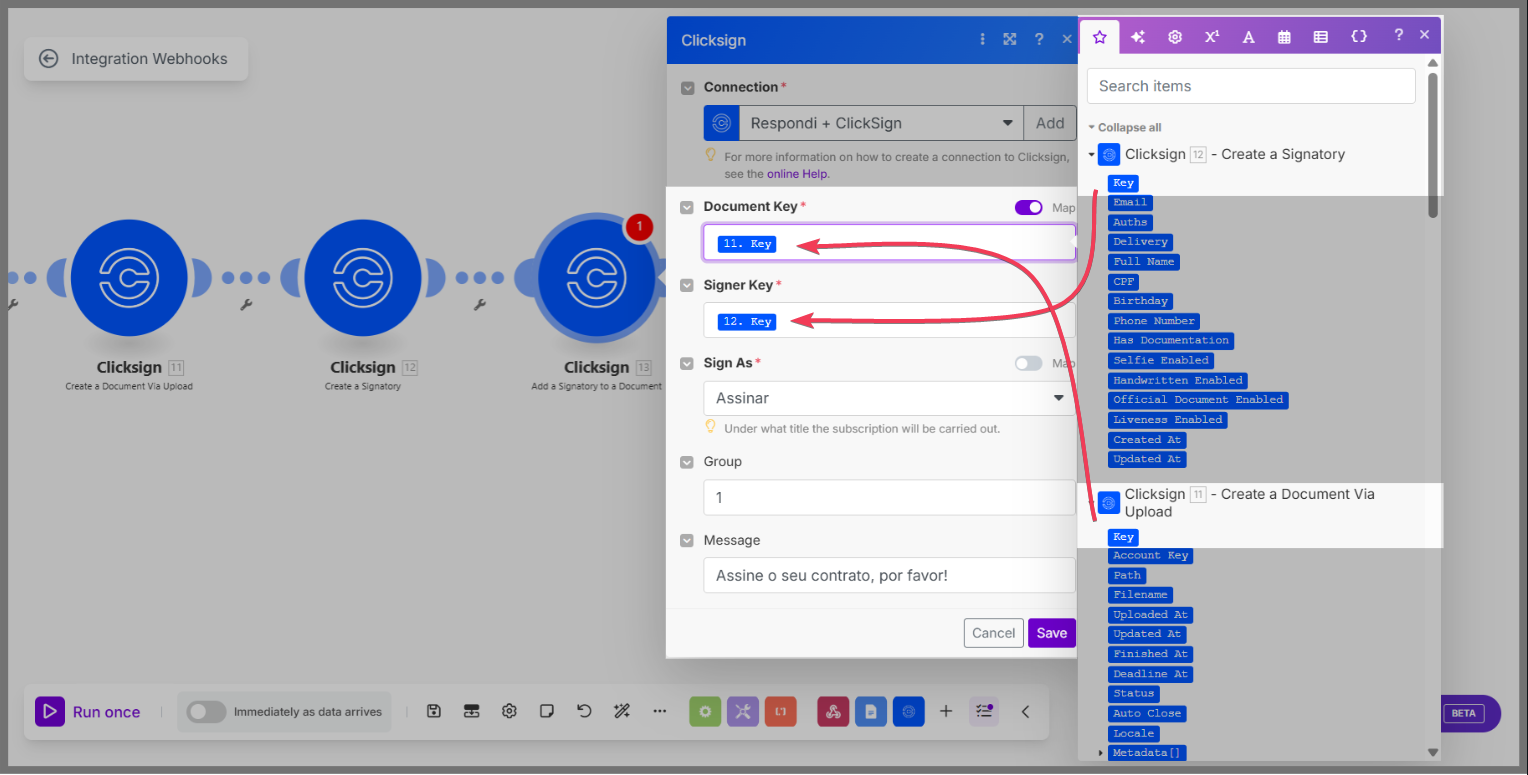The image size is (1528, 775).
Task: Select the starred favorites tab in mapping panel
Action: pos(1100,37)
